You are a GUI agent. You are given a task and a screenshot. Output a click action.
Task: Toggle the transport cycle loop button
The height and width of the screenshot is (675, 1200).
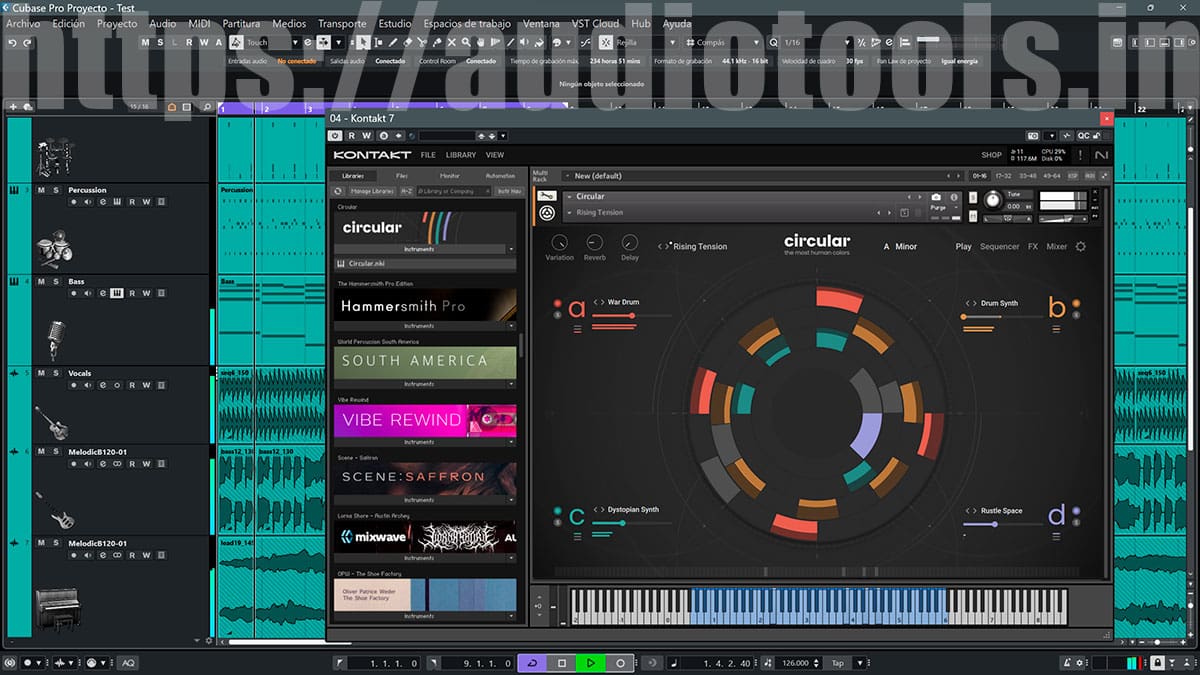(532, 663)
